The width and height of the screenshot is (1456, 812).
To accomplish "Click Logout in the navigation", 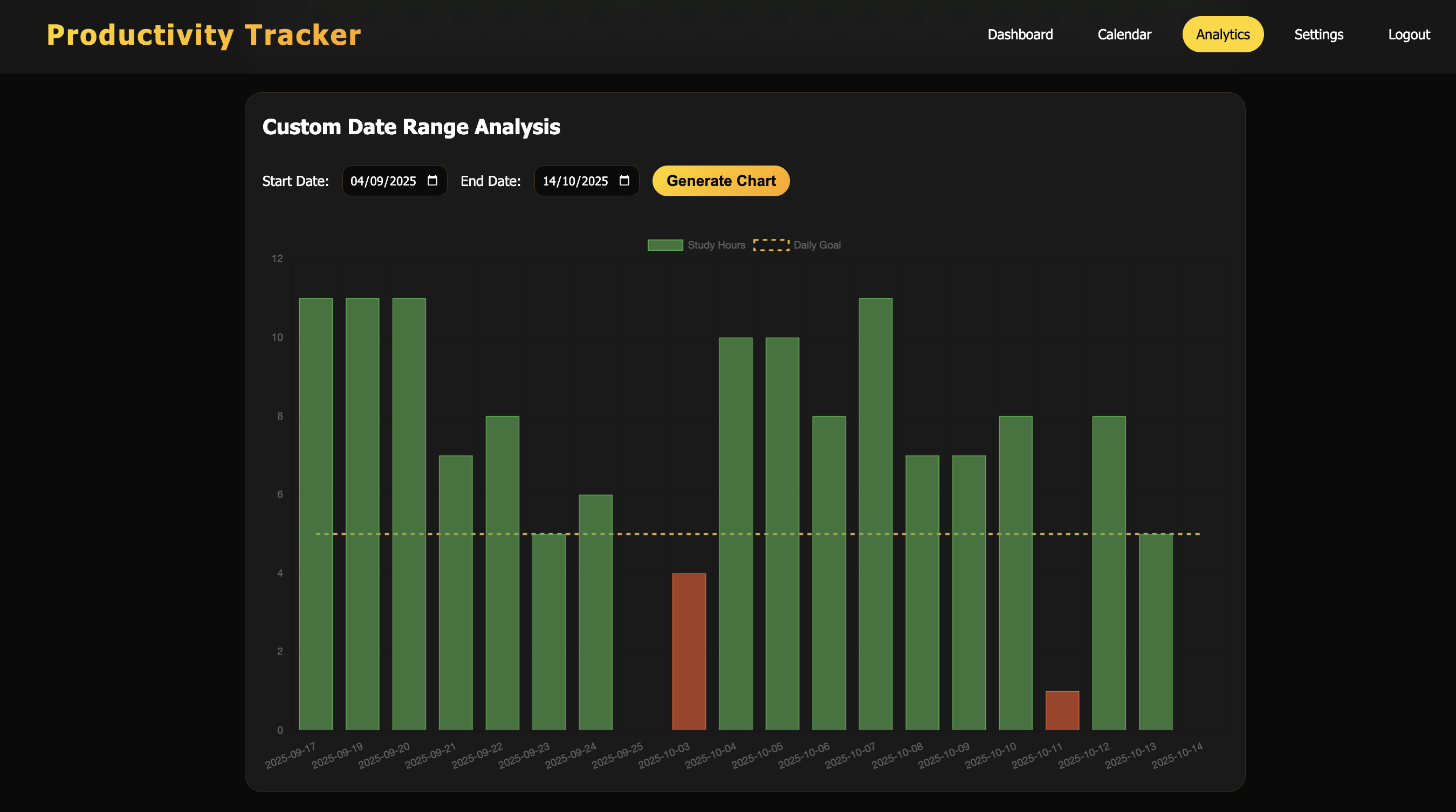I will pyautogui.click(x=1409, y=35).
